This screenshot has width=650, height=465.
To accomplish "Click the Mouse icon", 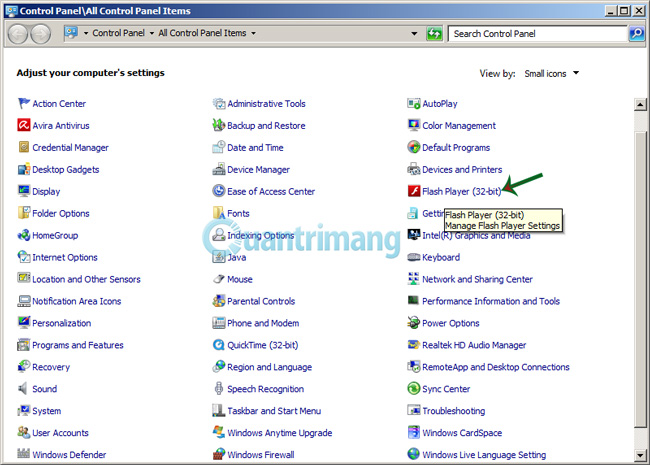I will click(218, 279).
